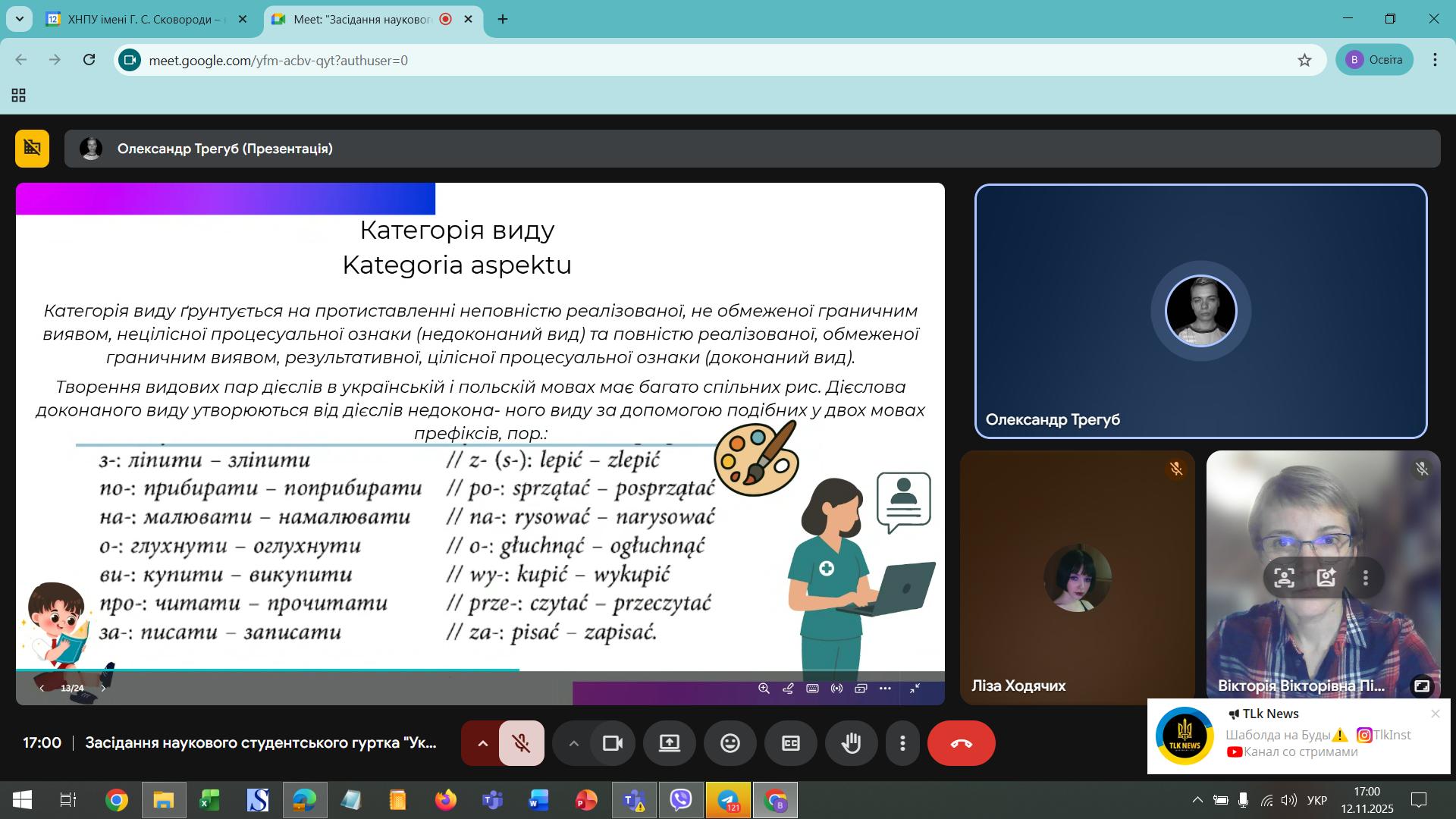This screenshot has height=819, width=1456.
Task: Toggle the camera on or off
Action: (612, 743)
